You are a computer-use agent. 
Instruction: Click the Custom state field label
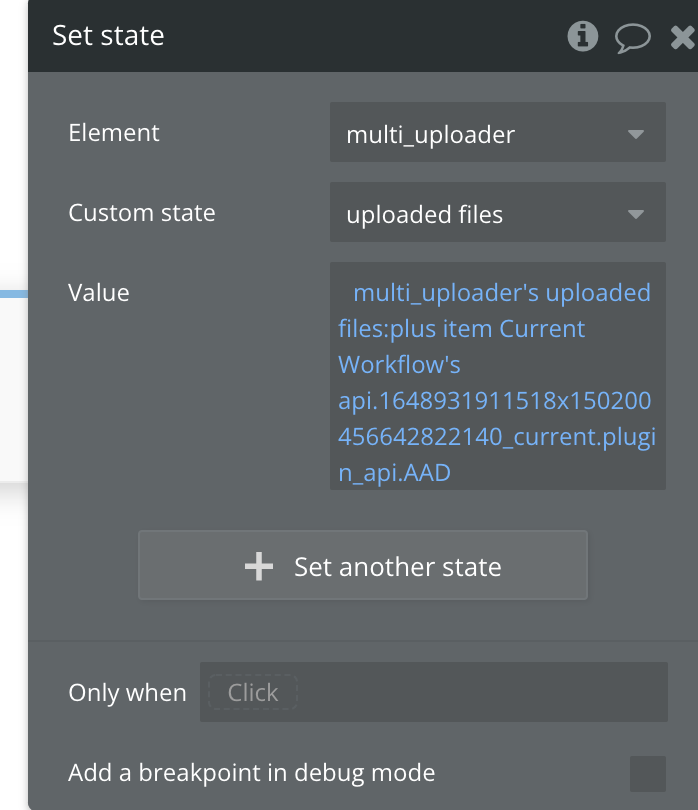(141, 213)
